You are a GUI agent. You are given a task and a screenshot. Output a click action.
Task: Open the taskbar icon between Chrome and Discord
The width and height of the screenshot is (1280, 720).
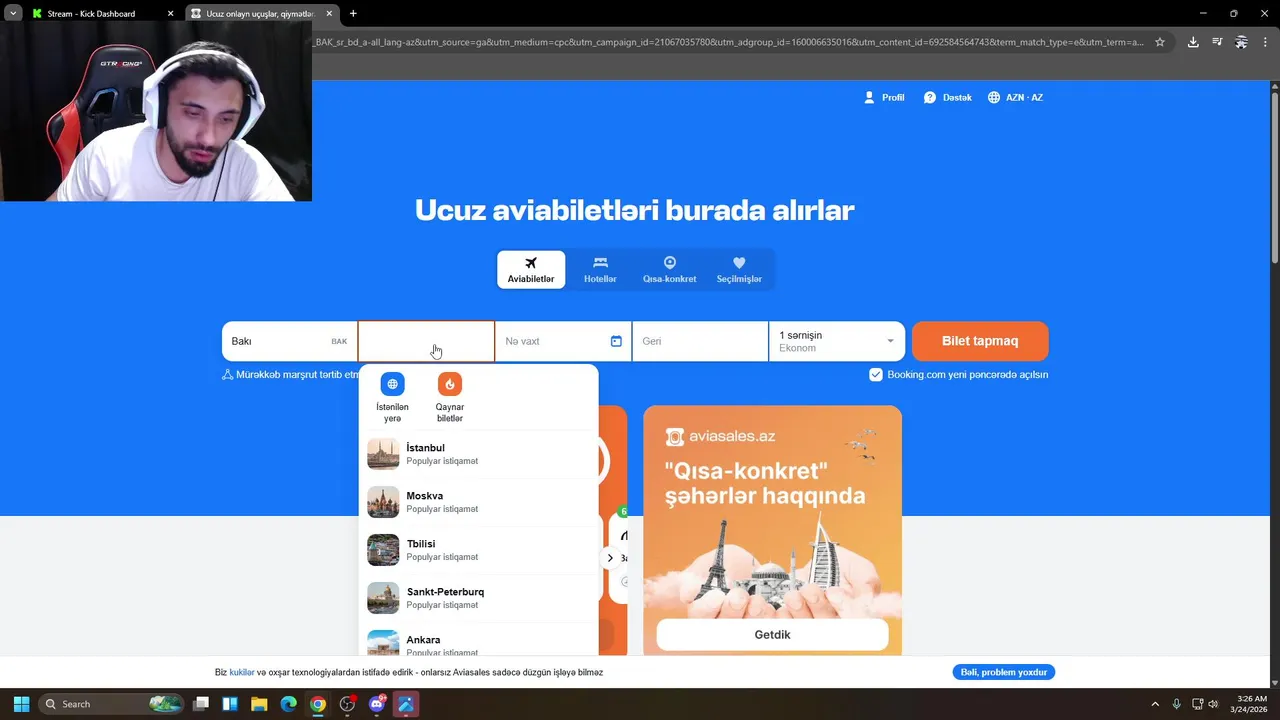click(347, 704)
